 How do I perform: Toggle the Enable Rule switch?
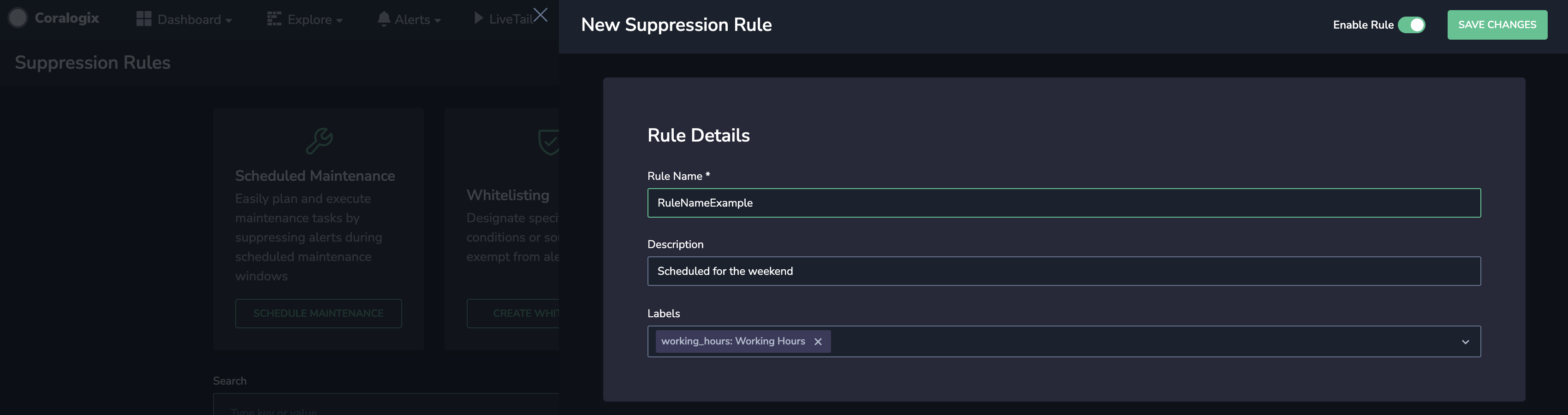1411,25
